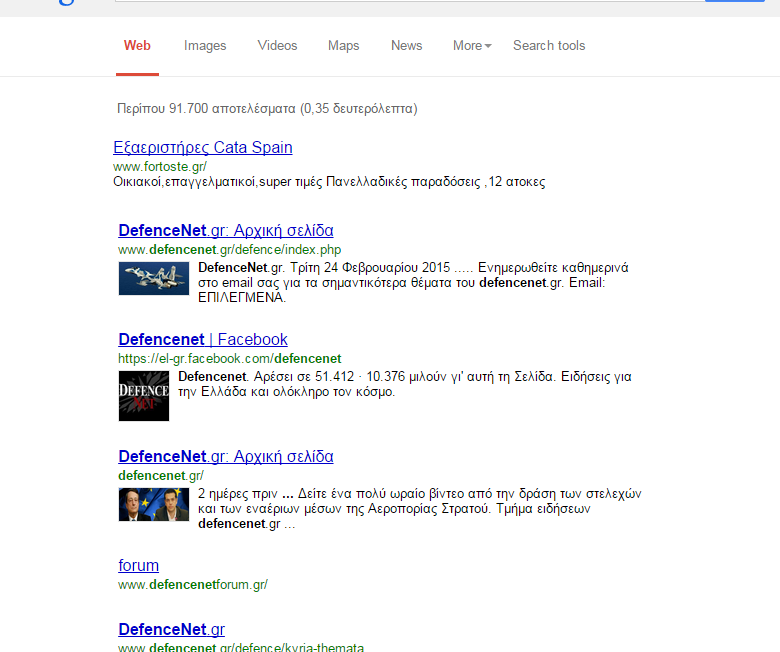The height and width of the screenshot is (652, 780).
Task: Open the last DefenceNet.gr result title
Action: point(172,630)
